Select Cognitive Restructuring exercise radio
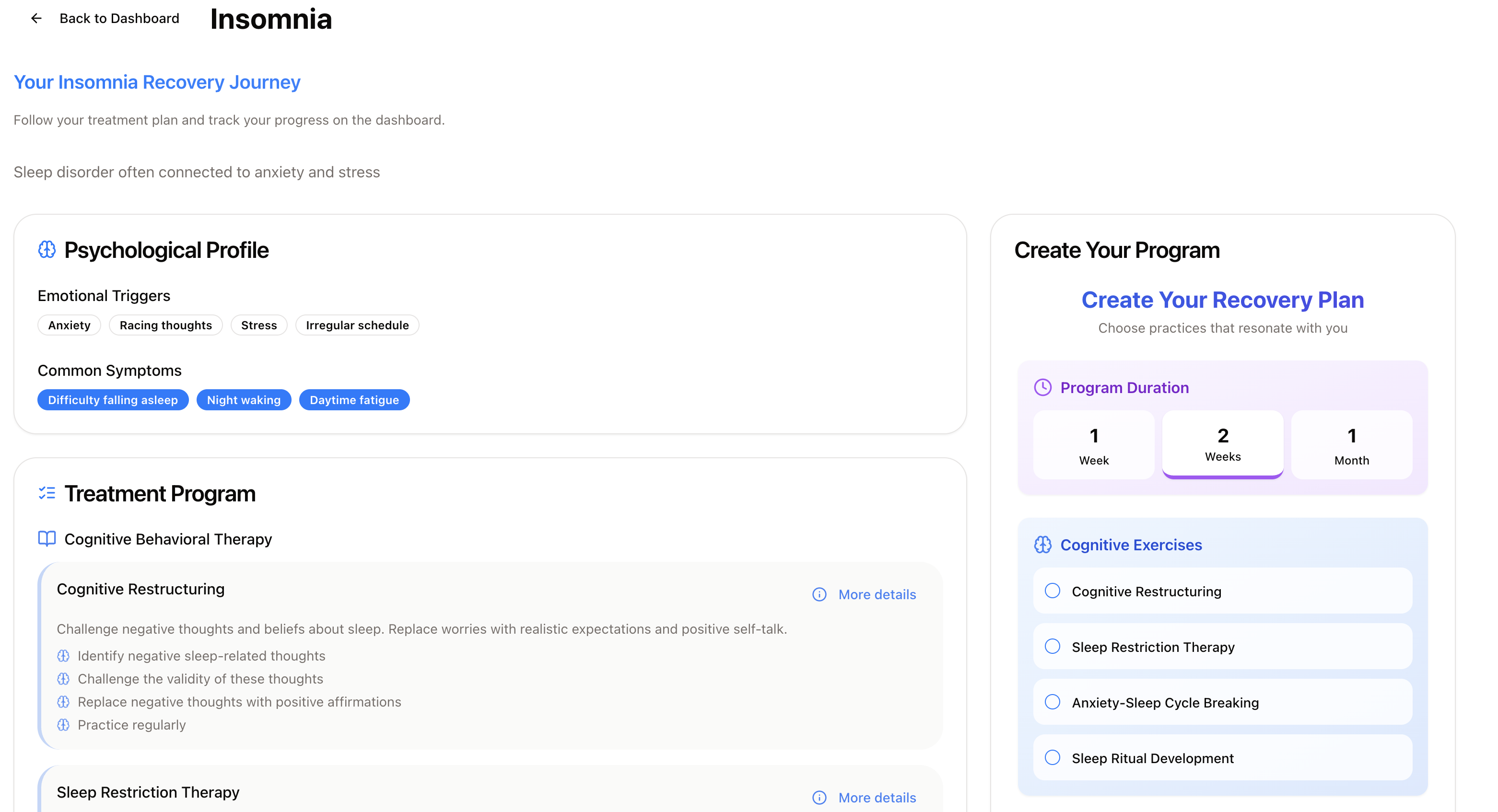This screenshot has height=812, width=1498. [1053, 591]
